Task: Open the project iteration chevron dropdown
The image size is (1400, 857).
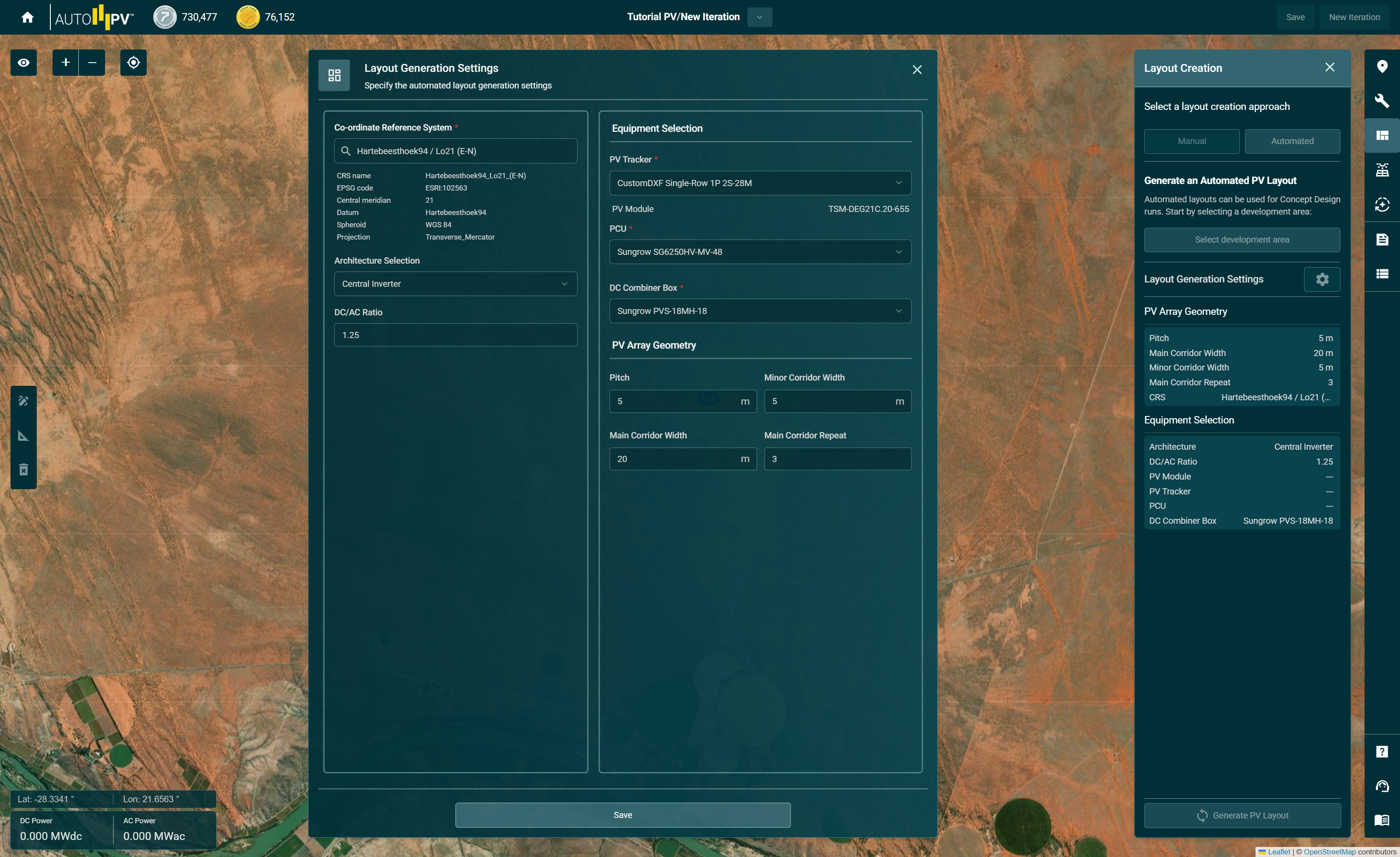Action: click(760, 17)
